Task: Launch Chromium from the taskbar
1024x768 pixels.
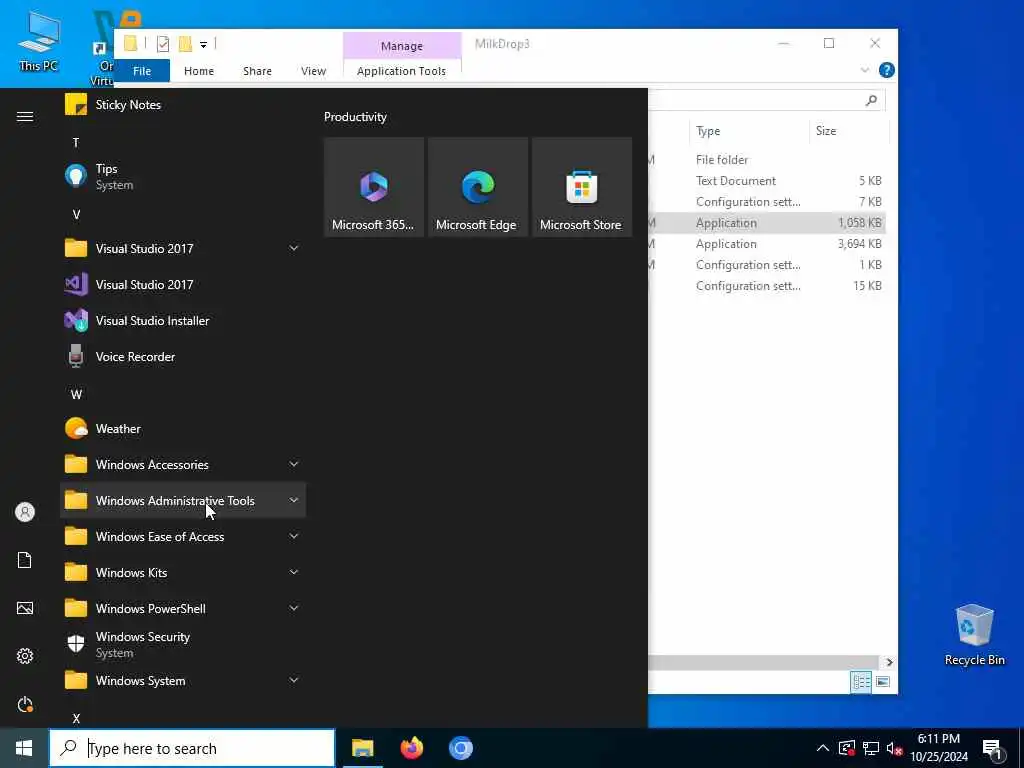Action: click(x=460, y=748)
